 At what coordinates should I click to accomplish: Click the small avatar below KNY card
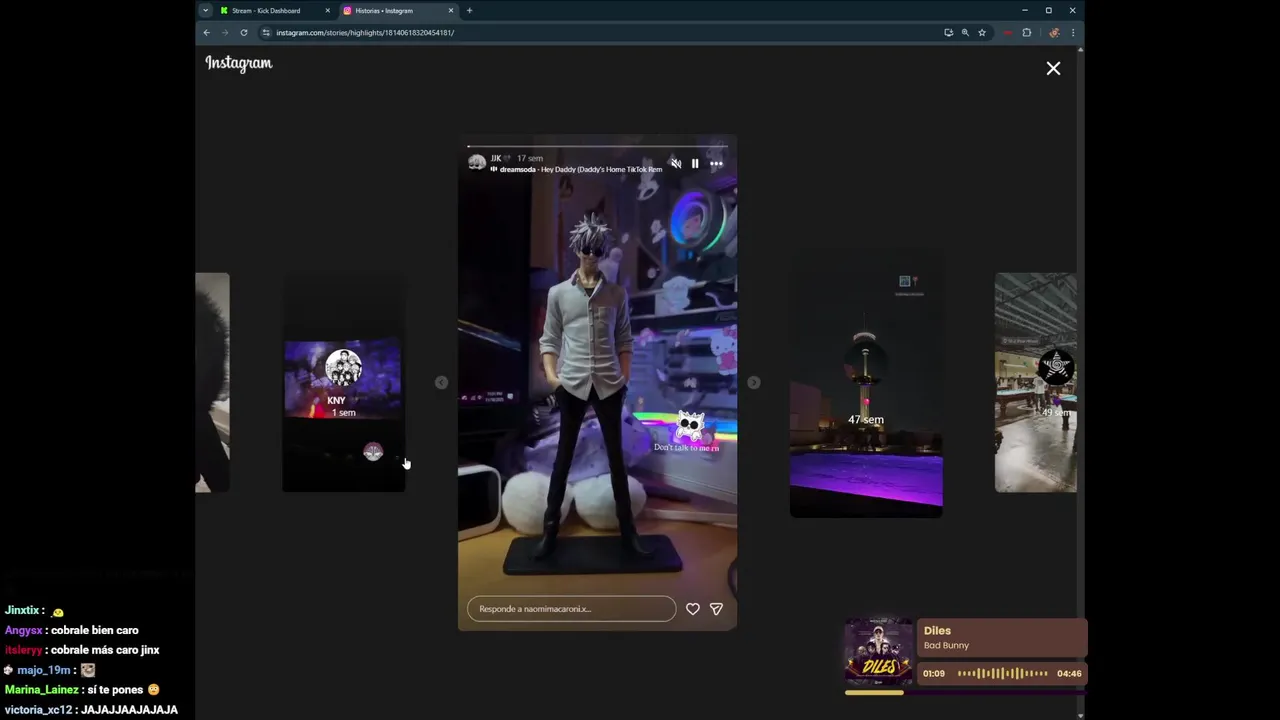point(373,452)
